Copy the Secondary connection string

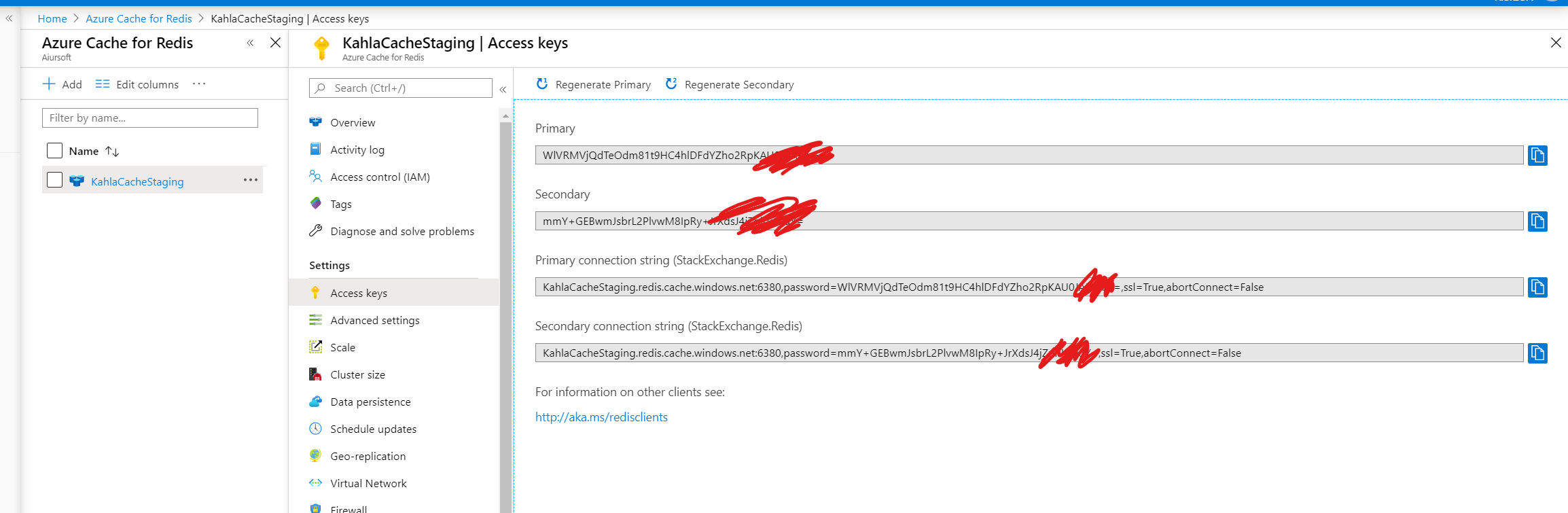tap(1537, 353)
